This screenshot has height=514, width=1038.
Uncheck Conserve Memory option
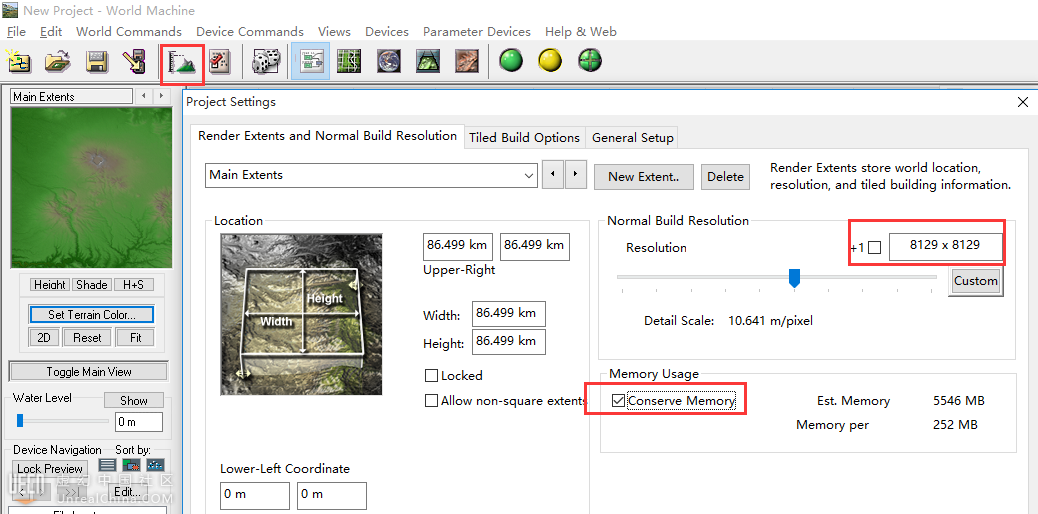coord(618,401)
